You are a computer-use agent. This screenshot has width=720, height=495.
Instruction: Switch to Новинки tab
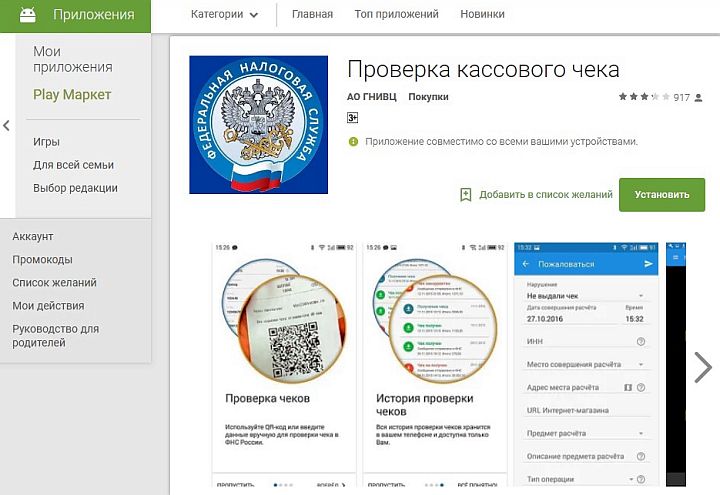point(482,14)
